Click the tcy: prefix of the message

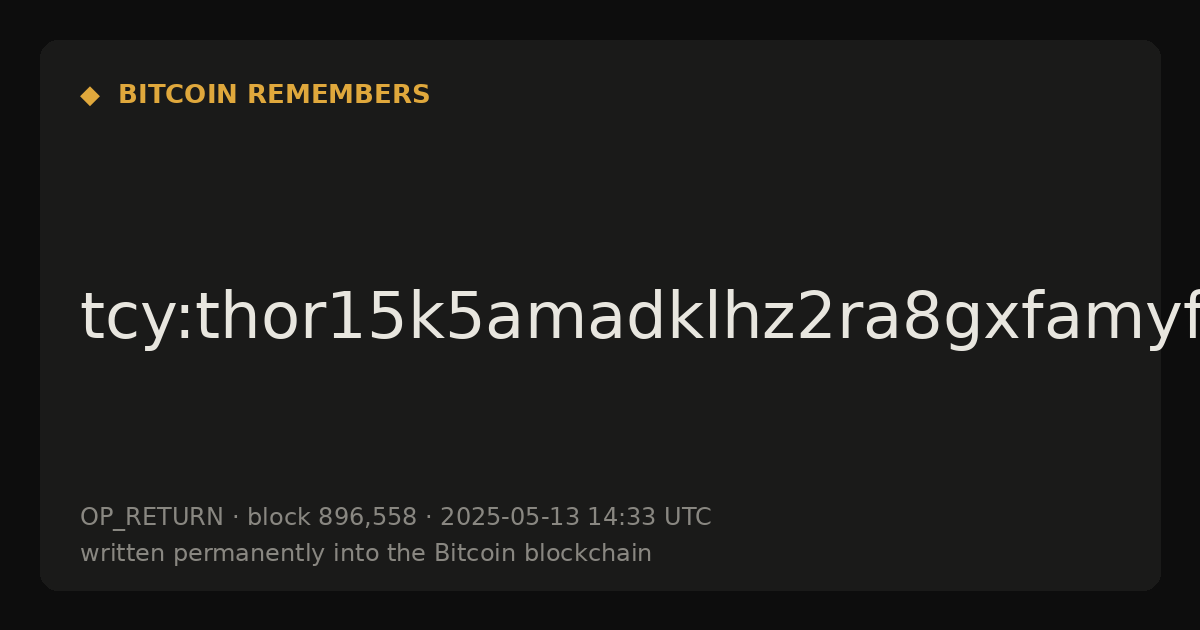tap(137, 318)
